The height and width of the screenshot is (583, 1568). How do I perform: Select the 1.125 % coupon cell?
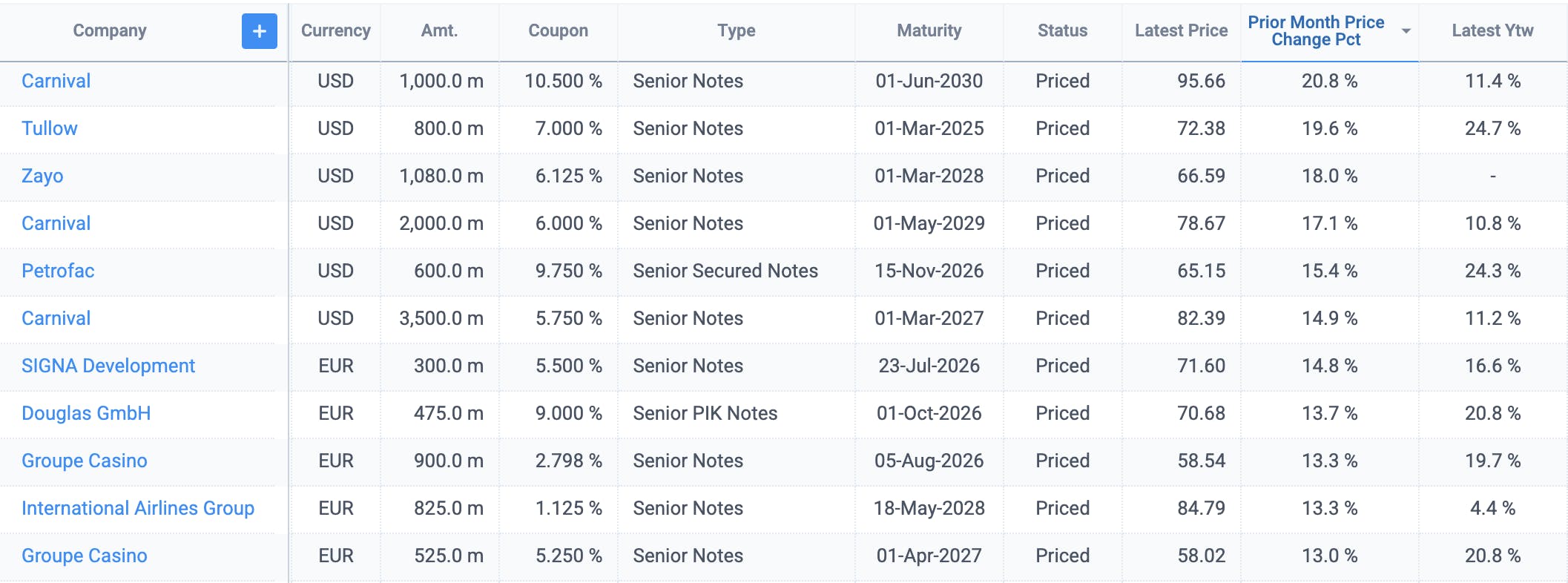pos(569,508)
